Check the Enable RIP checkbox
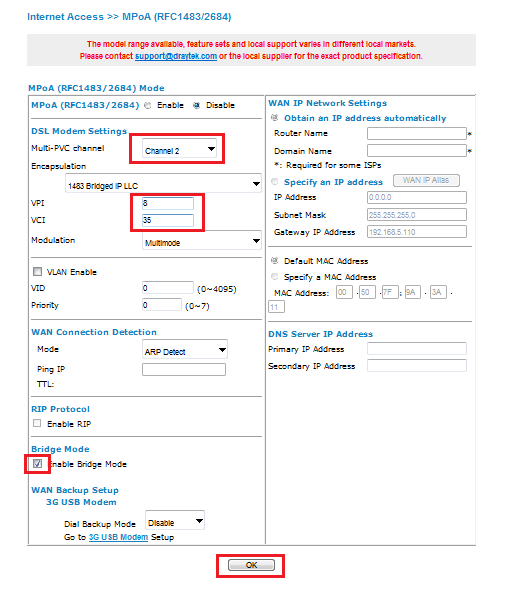Viewport: 509px width, 599px height. 37,424
